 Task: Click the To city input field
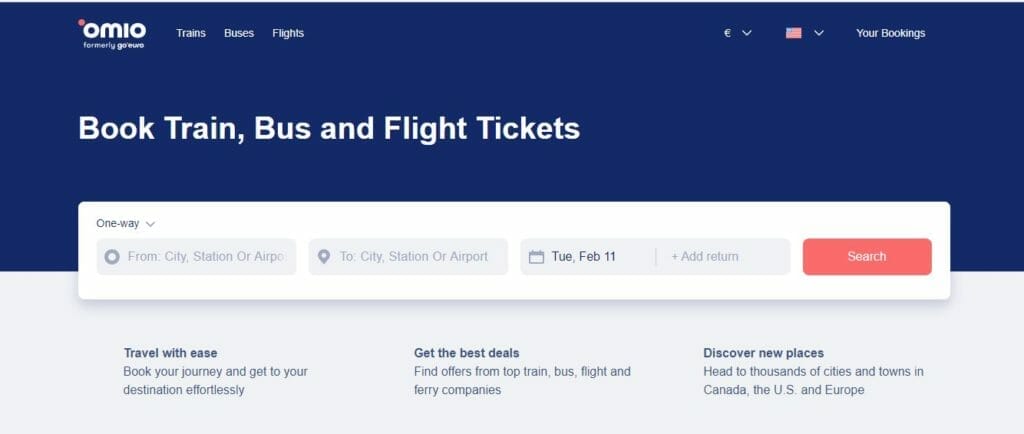408,256
